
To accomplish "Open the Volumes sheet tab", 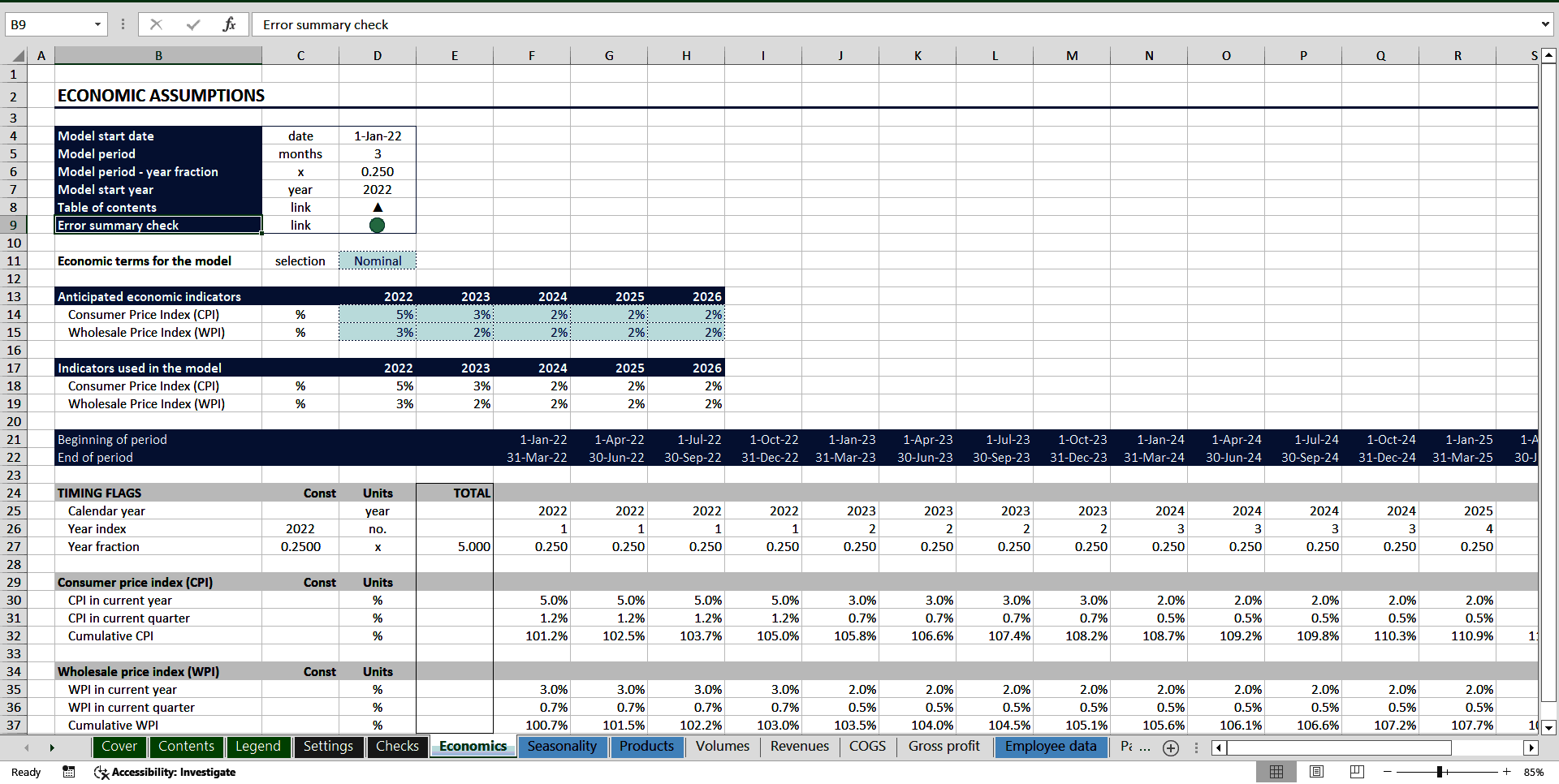I will [723, 747].
